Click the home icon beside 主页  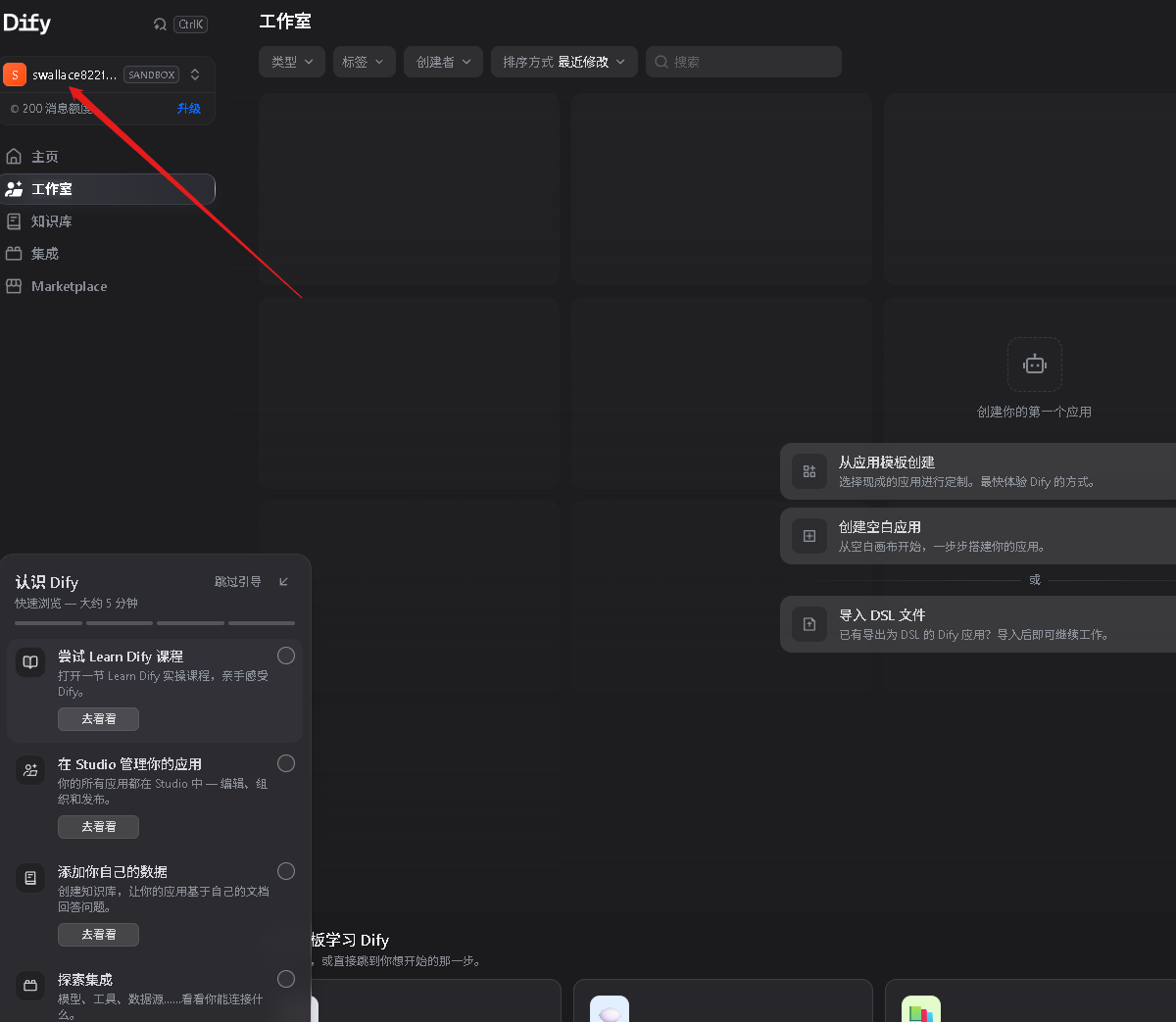point(14,157)
